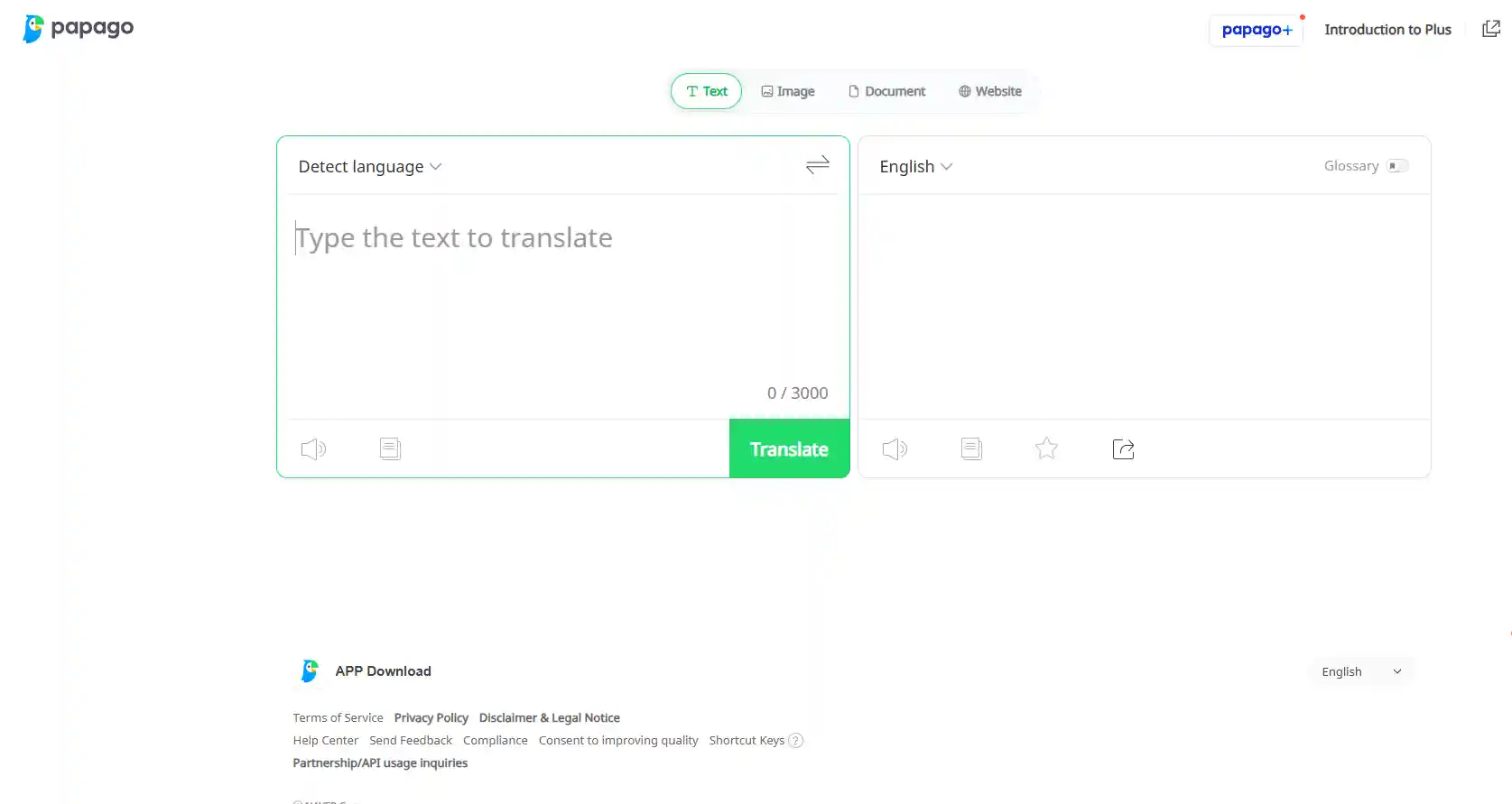Open Partnership/API usage inquiries
Image resolution: width=1512 pixels, height=804 pixels.
click(x=380, y=763)
